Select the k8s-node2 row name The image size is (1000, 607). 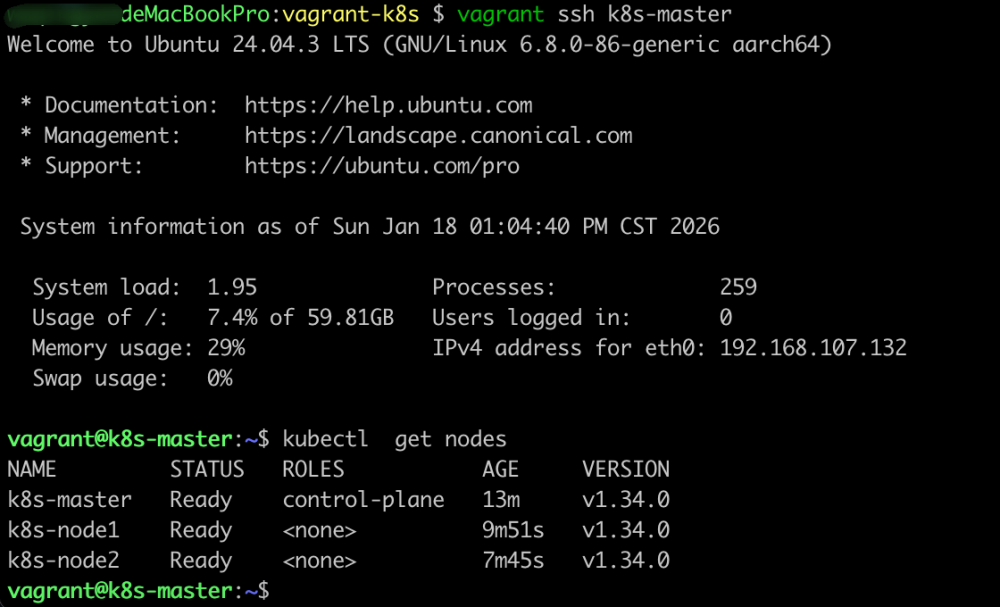click(63, 561)
